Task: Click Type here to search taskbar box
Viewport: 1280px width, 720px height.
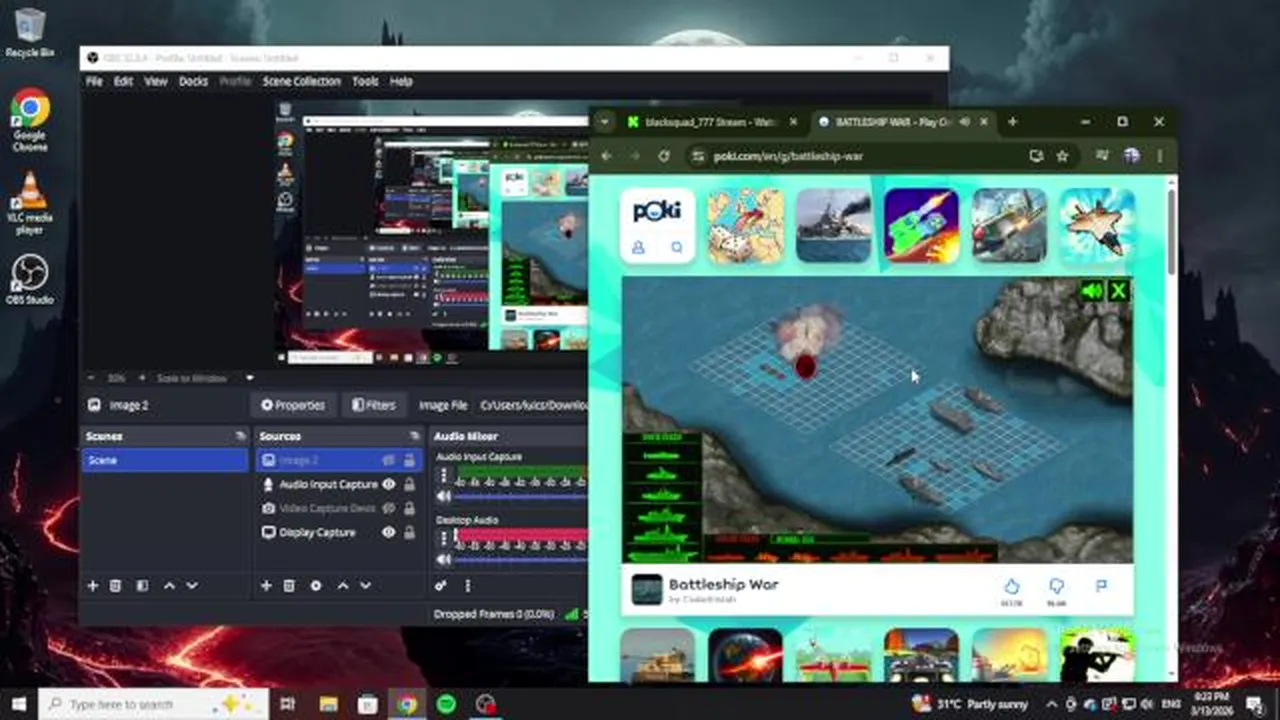Action: (154, 704)
